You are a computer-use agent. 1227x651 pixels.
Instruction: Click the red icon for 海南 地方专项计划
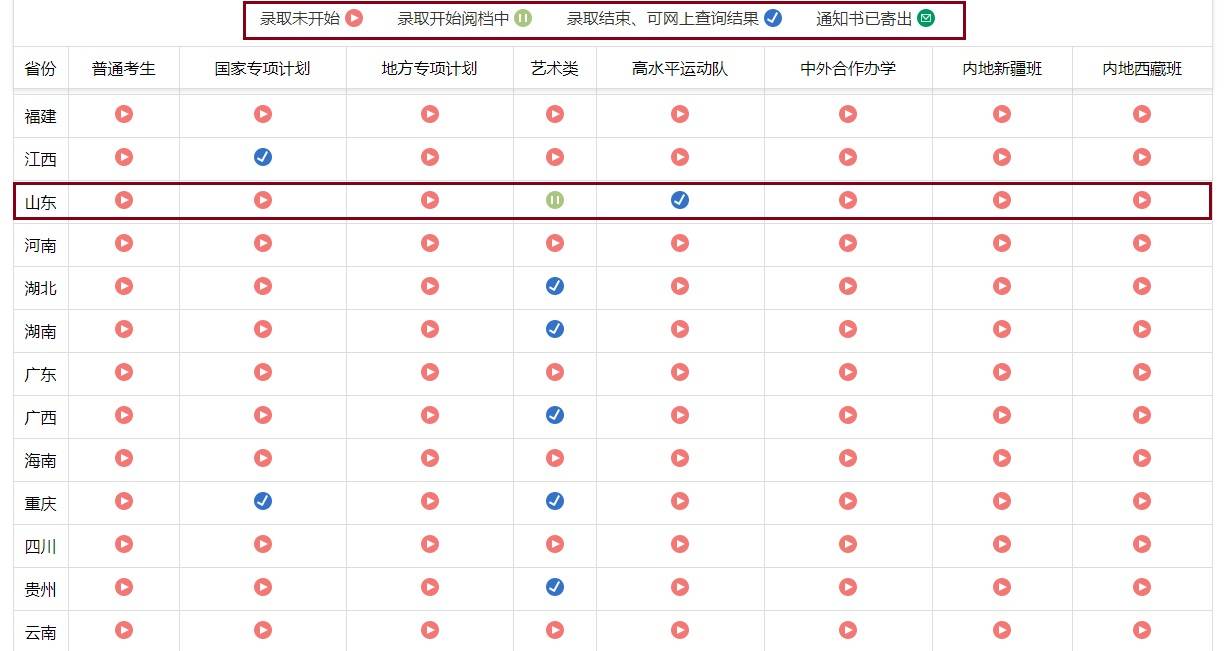pyautogui.click(x=429, y=459)
